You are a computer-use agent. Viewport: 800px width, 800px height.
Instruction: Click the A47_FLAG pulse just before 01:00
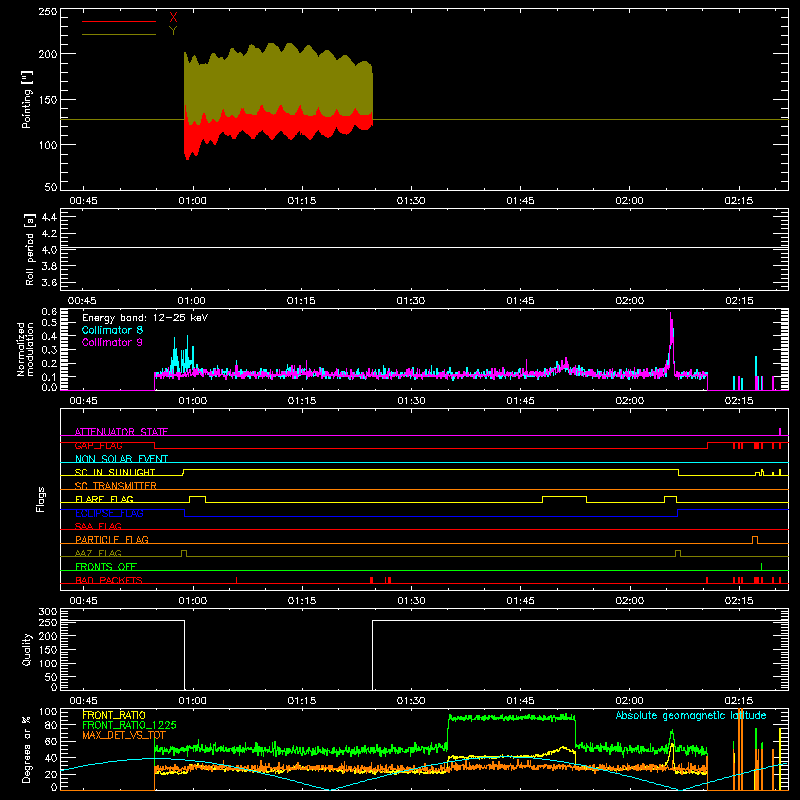pos(184,553)
